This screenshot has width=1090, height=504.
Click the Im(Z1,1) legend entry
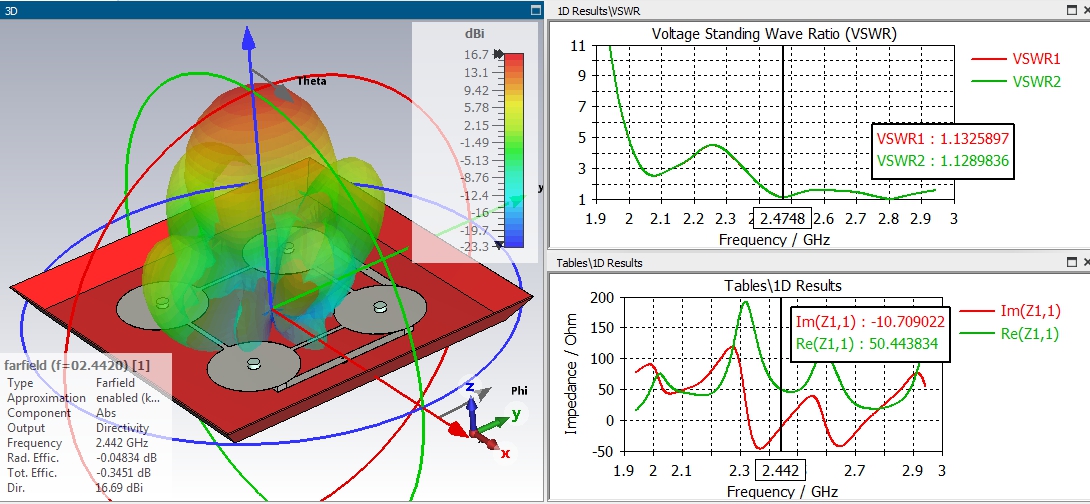pyautogui.click(x=1009, y=311)
